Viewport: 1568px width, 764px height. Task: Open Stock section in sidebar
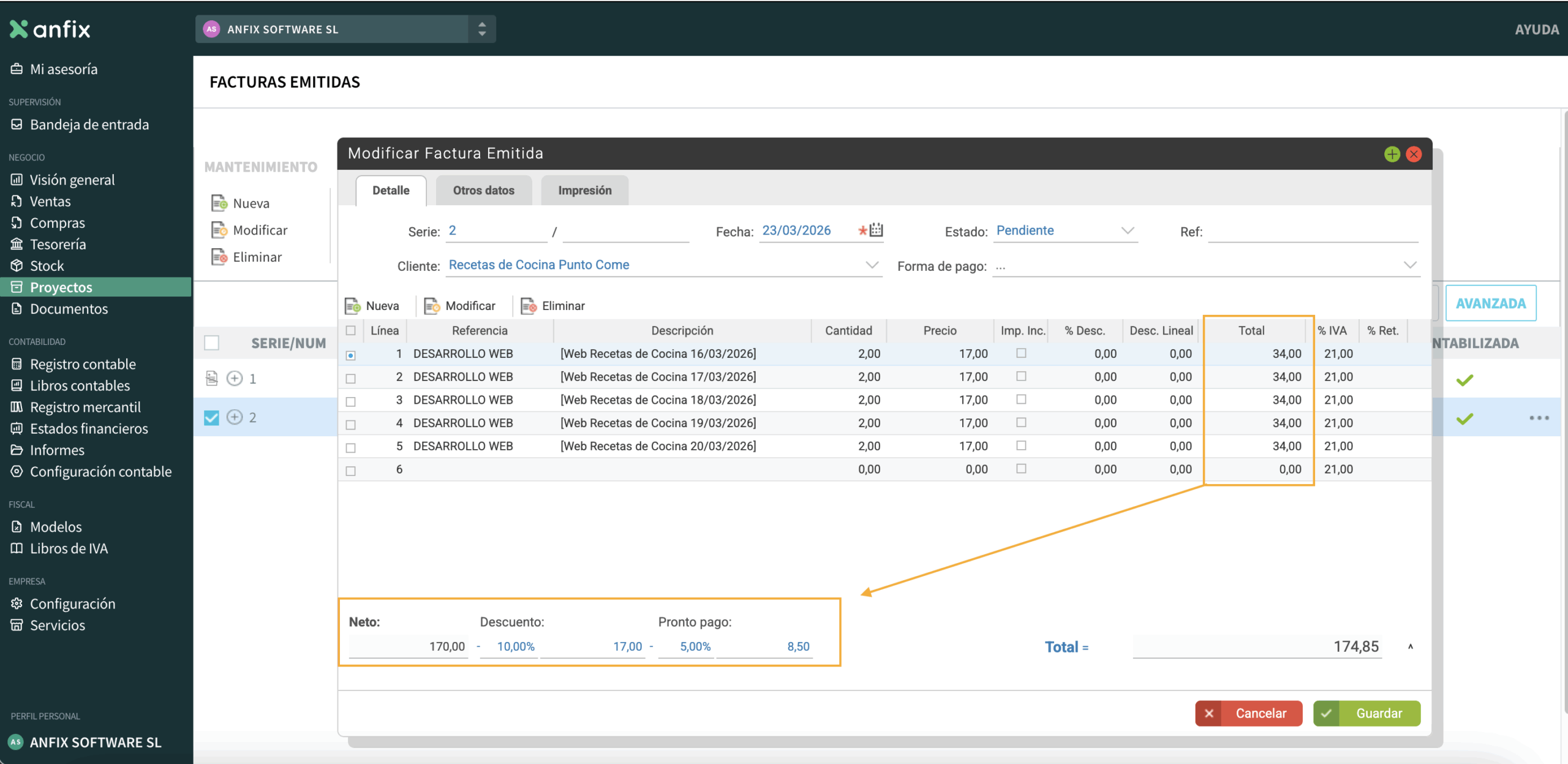(47, 265)
